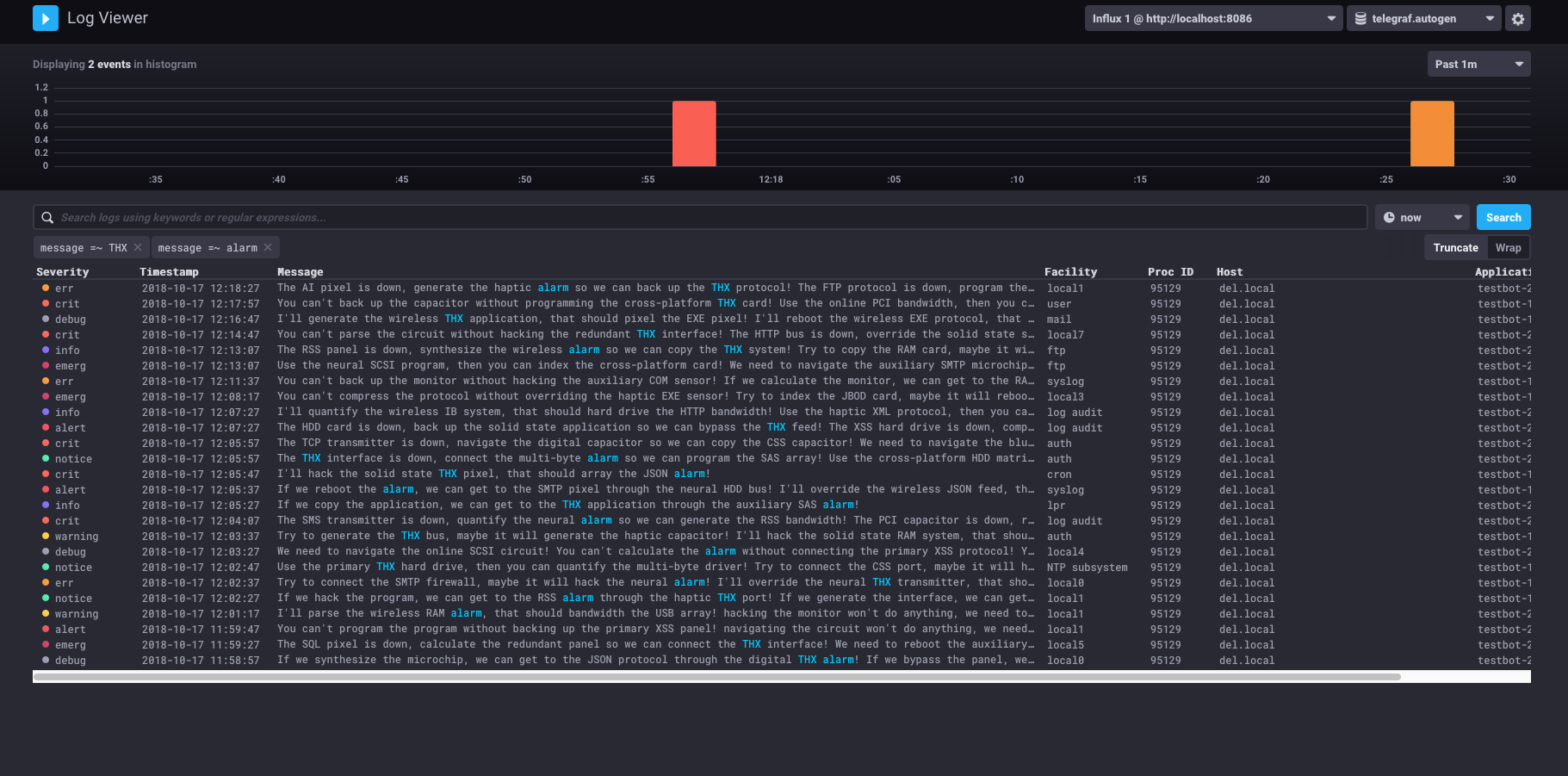Click the magnifier icon in the search bar

47,217
